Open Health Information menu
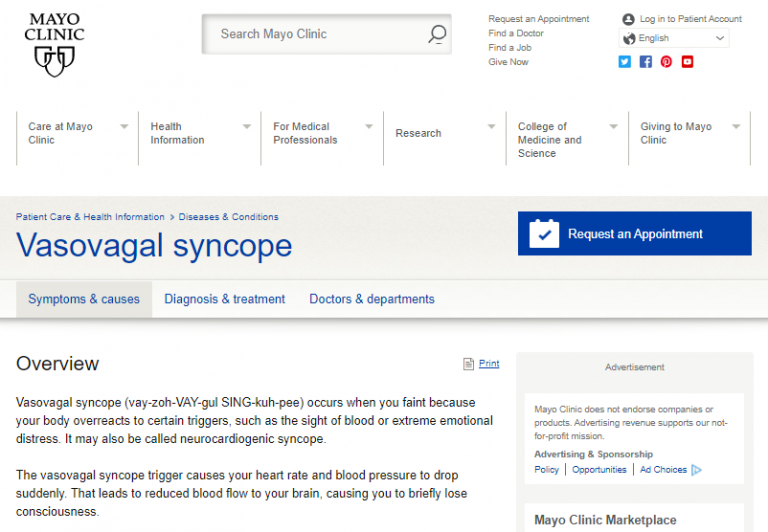The image size is (768, 532). click(177, 133)
